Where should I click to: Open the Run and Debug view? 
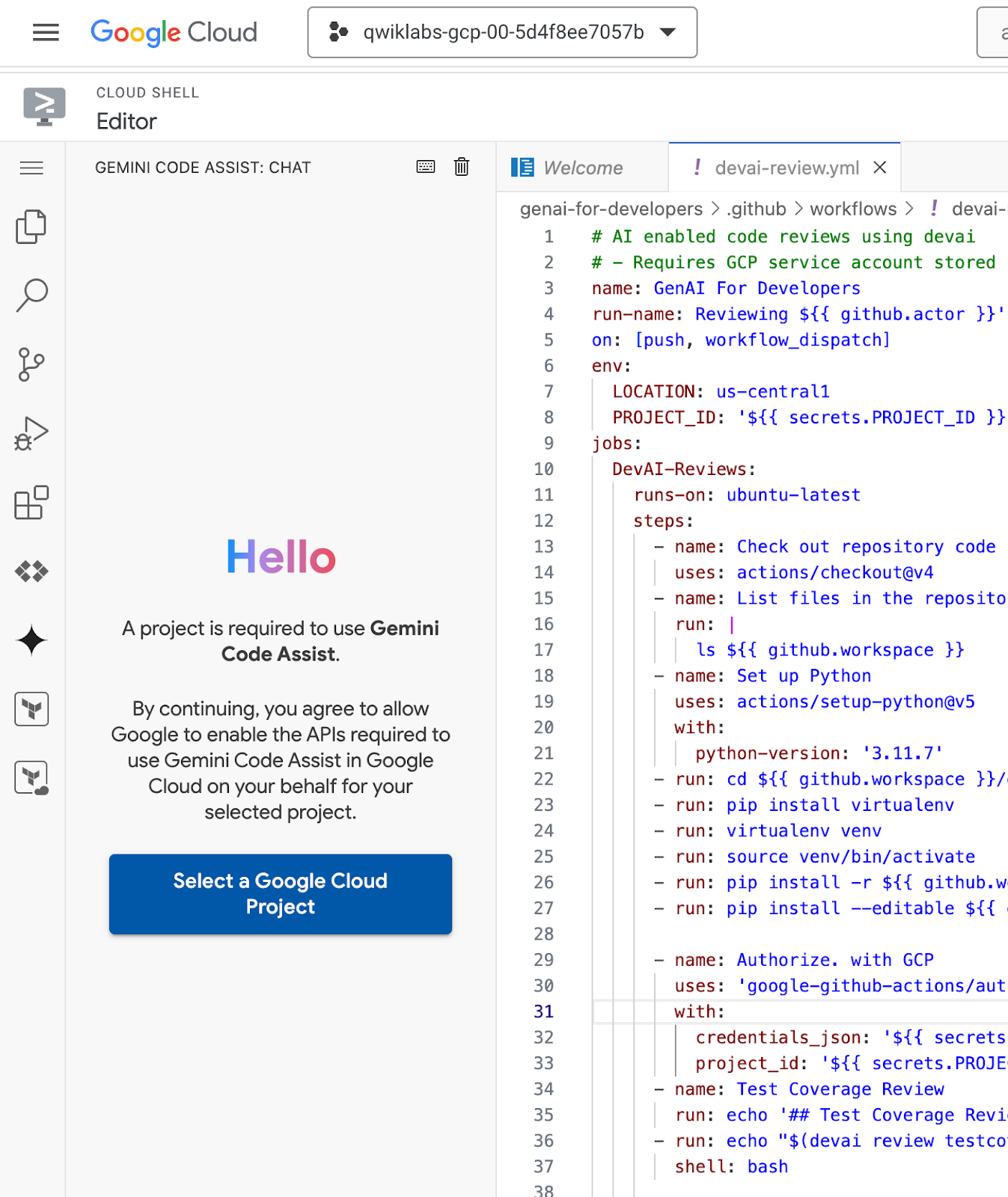point(31,434)
